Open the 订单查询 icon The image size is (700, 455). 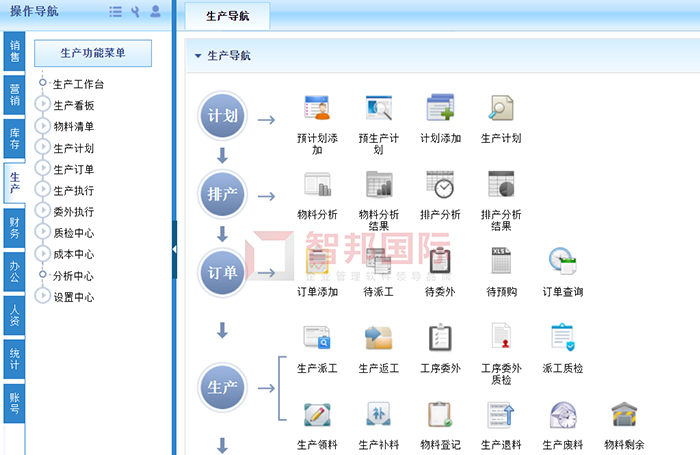[562, 262]
